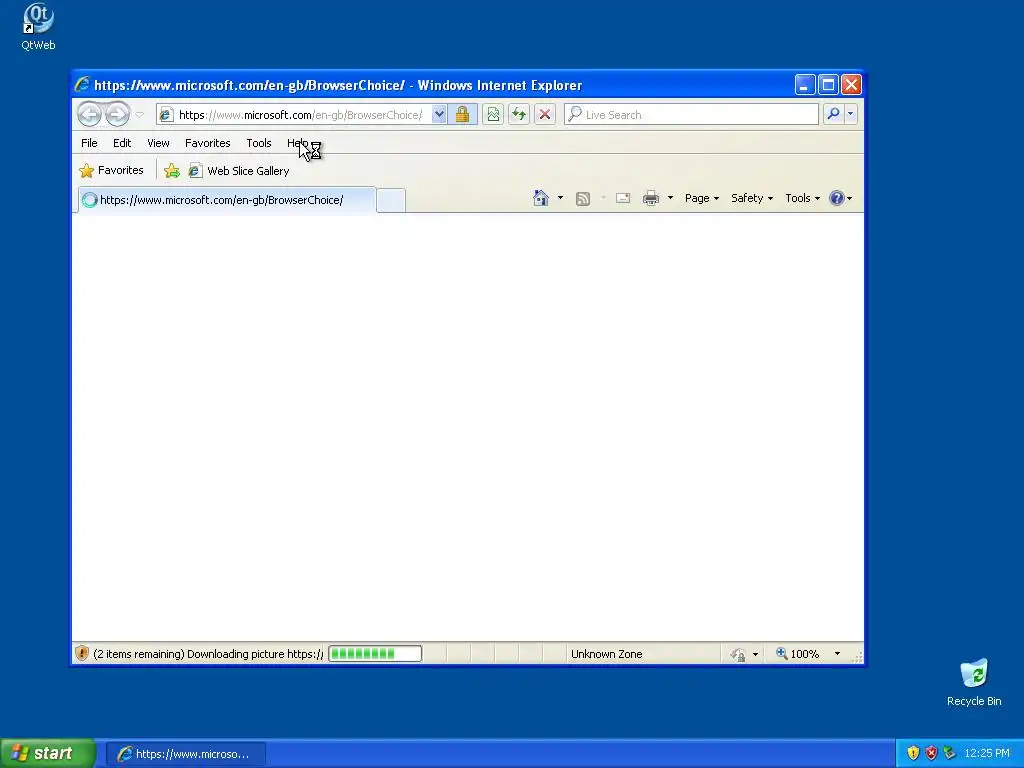Viewport: 1024px width, 768px height.
Task: Open a new tab with blank tab button
Action: (x=391, y=200)
